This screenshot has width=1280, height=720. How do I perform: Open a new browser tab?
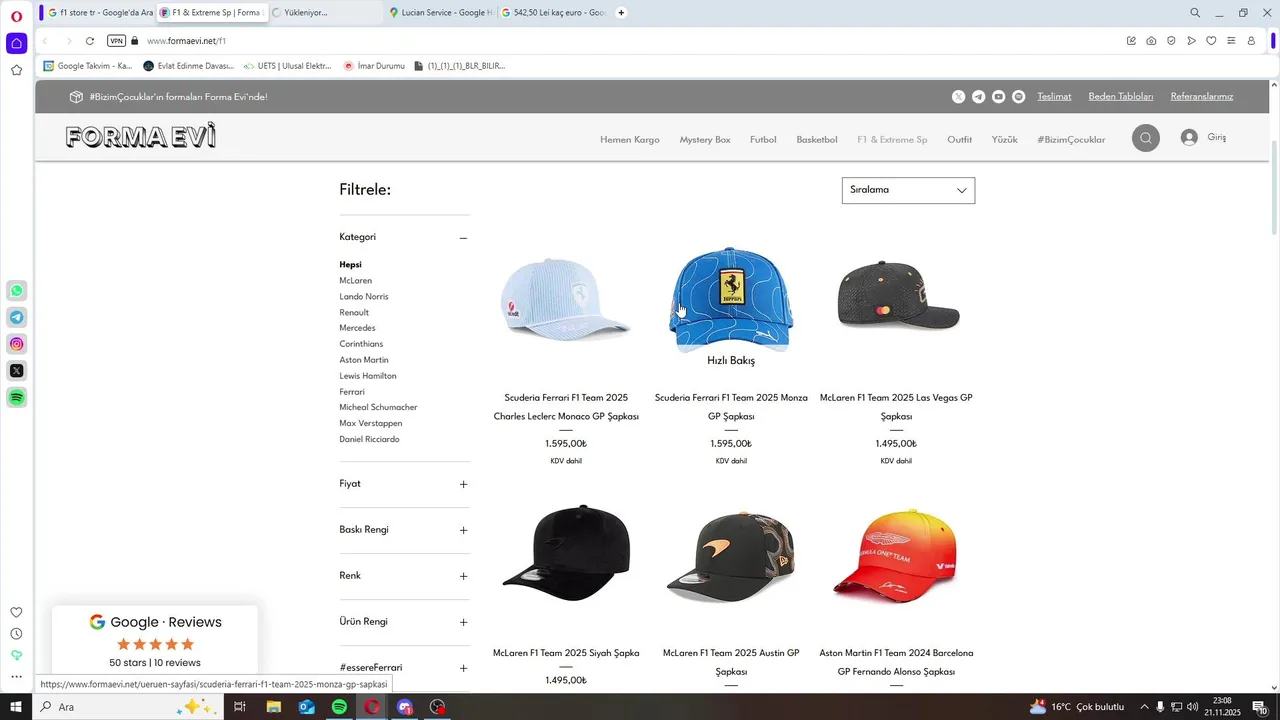pyautogui.click(x=621, y=13)
